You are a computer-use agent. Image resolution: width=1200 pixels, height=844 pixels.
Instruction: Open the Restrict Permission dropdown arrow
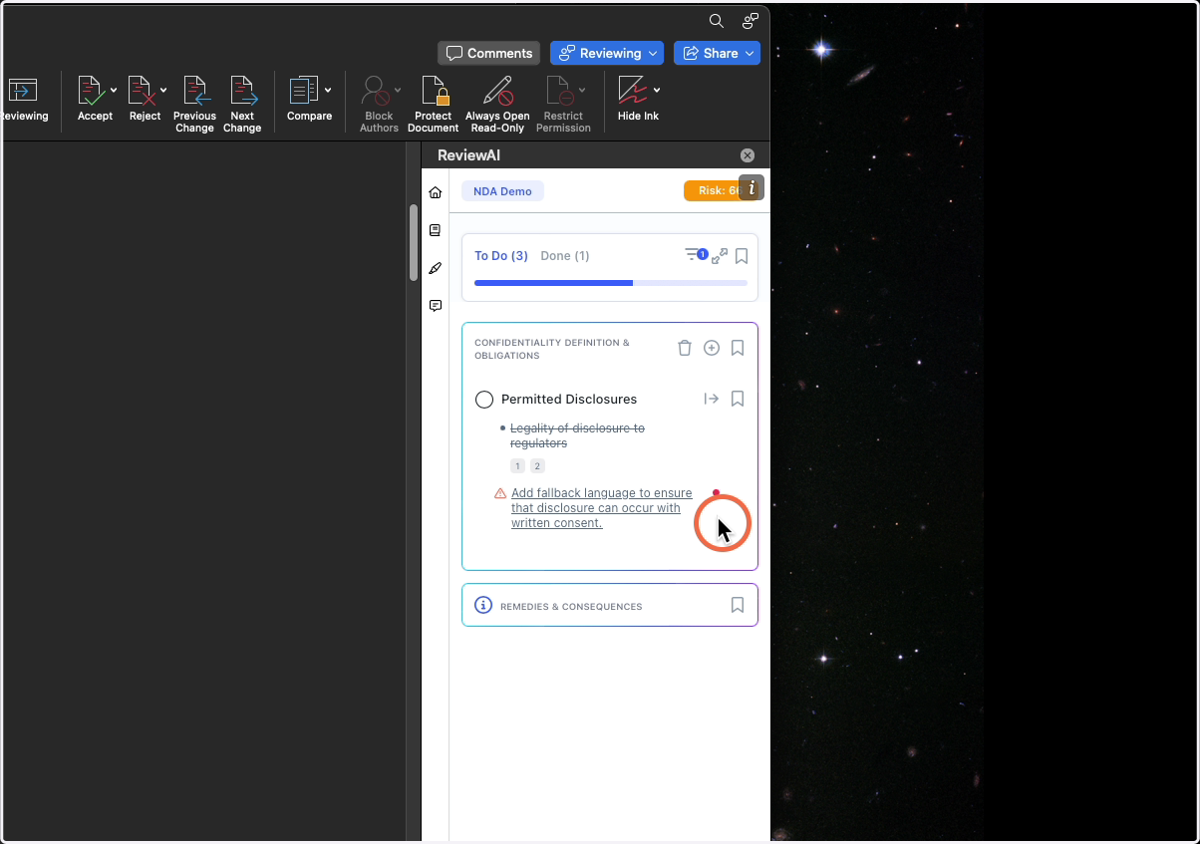581,90
